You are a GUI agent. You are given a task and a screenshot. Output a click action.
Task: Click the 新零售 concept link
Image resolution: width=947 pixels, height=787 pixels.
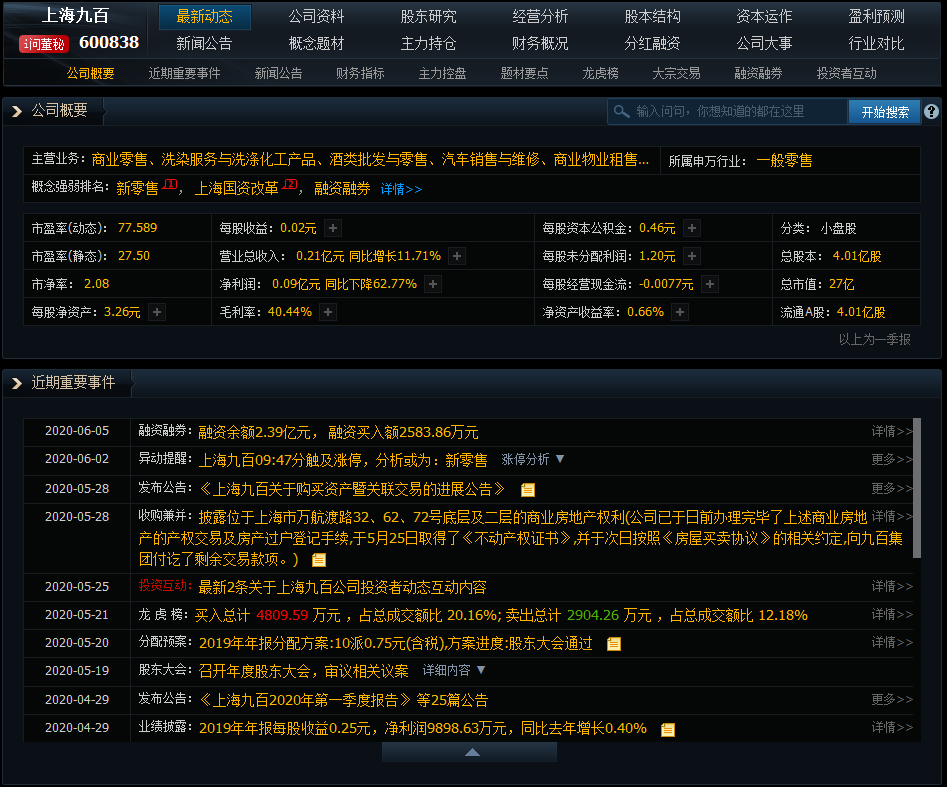click(x=137, y=188)
